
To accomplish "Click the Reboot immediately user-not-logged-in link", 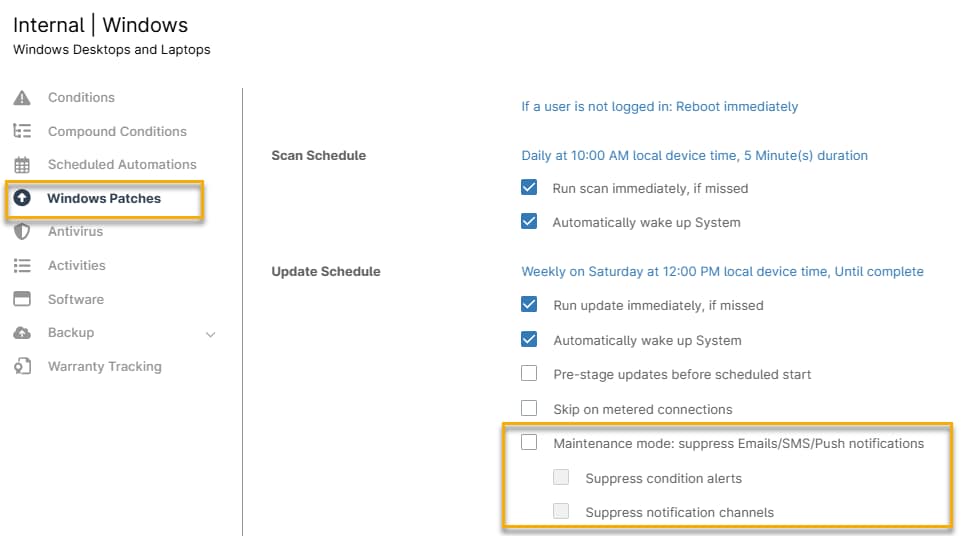I will pyautogui.click(x=659, y=107).
